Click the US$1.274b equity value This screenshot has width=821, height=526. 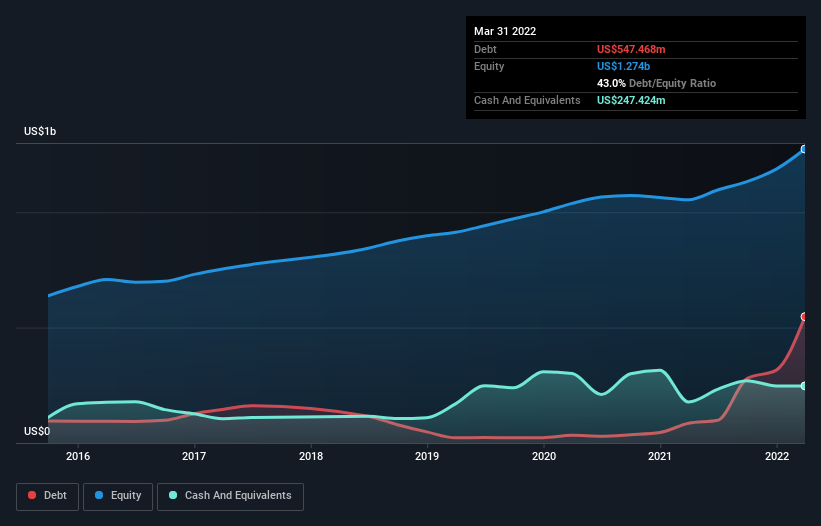[623, 66]
